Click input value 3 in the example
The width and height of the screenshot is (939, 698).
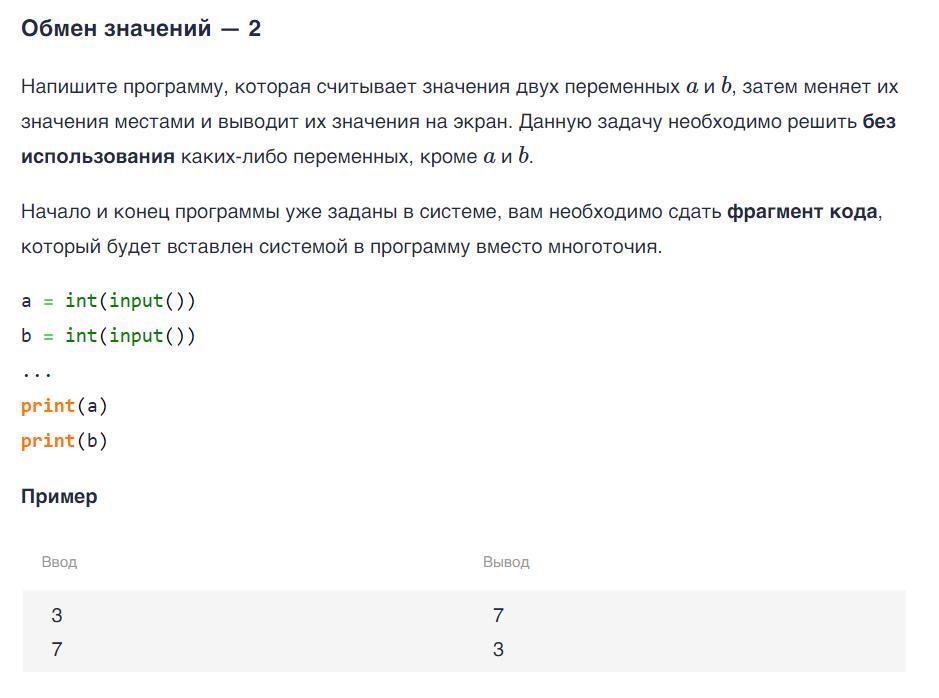[57, 615]
